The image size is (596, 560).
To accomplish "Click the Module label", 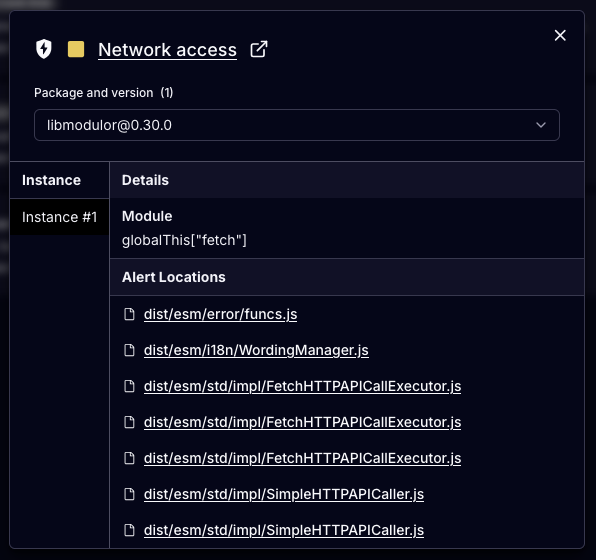I will 147,216.
